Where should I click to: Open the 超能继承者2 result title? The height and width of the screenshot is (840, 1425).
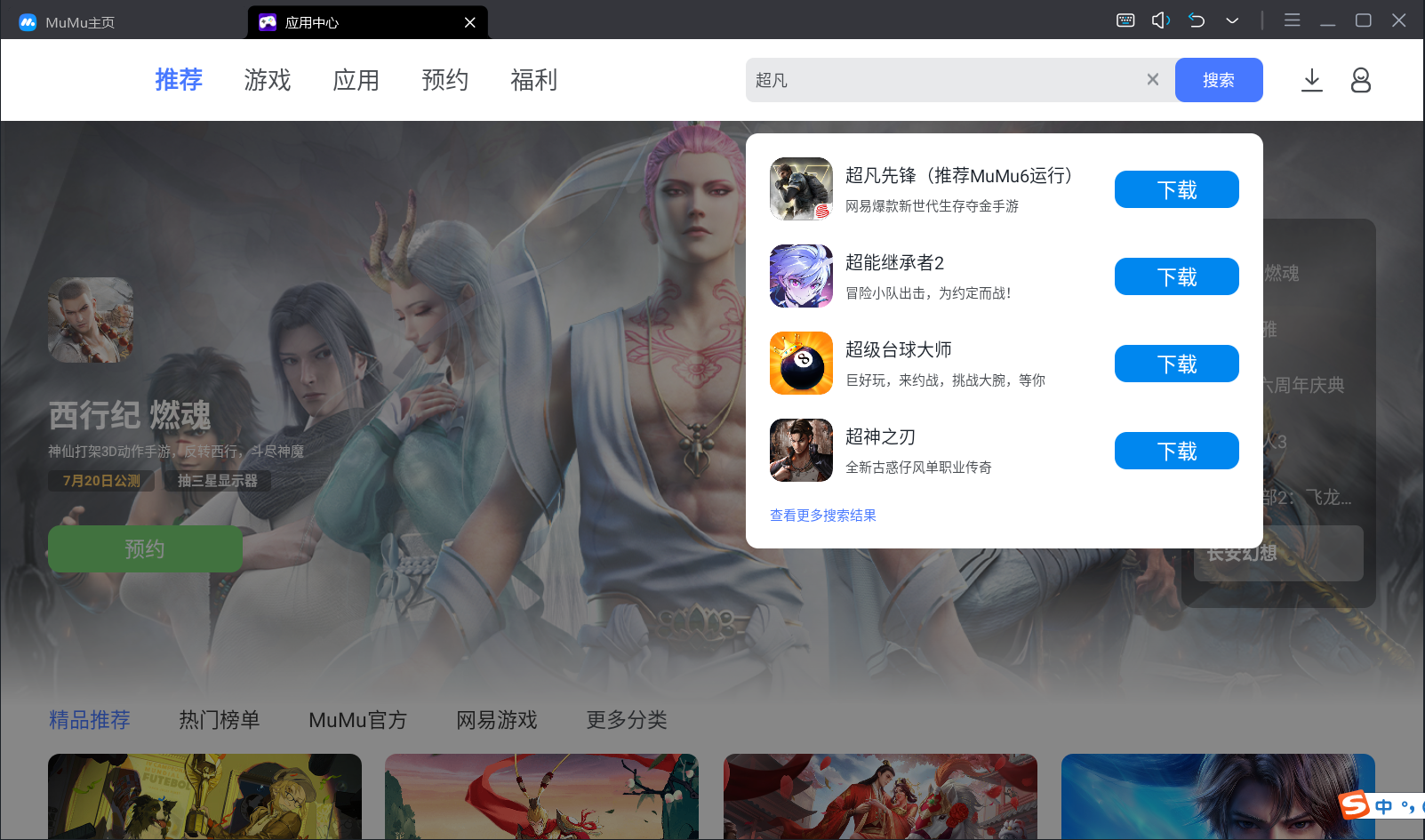pos(895,262)
